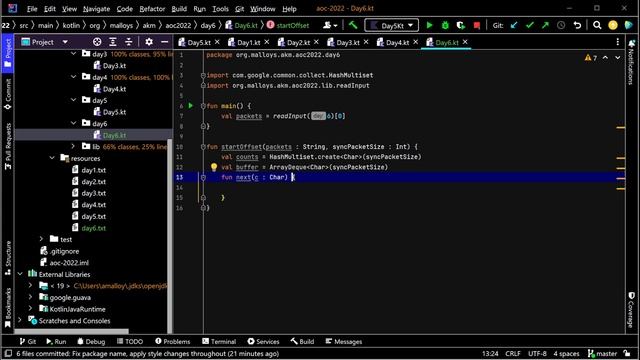Close the Day2.kt tab
Viewport: 640px width, 360px height.
click(316, 42)
